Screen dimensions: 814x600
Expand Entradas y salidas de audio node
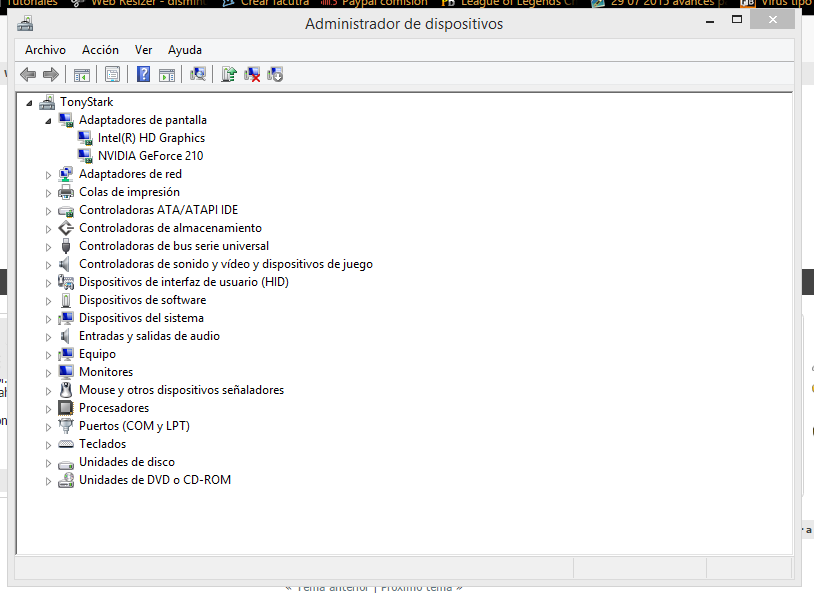click(48, 337)
